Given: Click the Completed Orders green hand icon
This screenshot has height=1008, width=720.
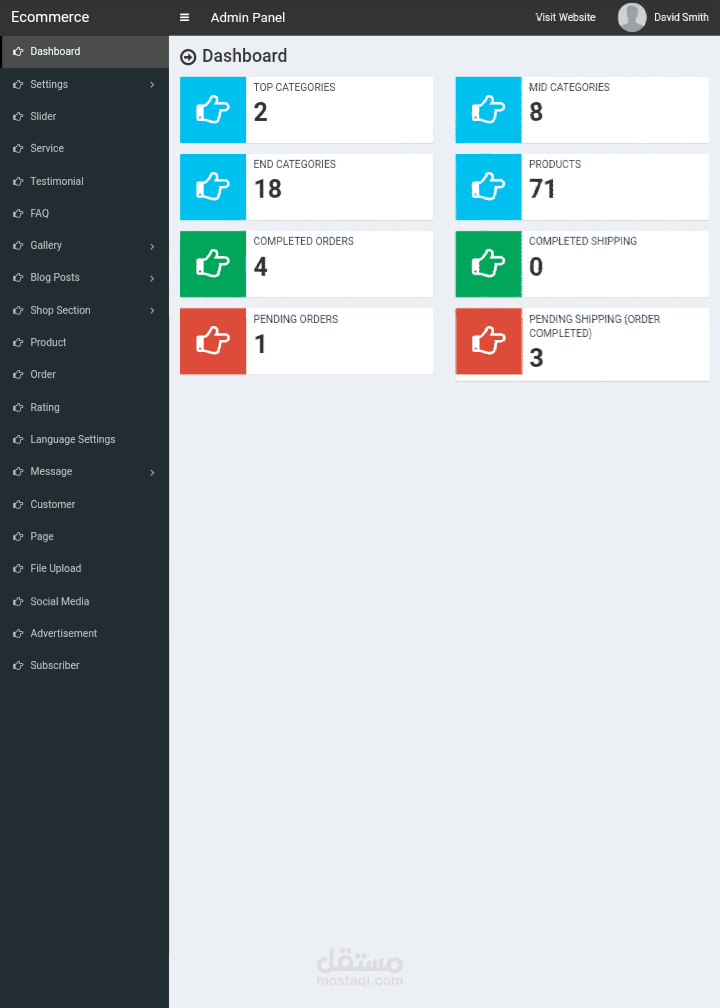Looking at the screenshot, I should pyautogui.click(x=213, y=264).
